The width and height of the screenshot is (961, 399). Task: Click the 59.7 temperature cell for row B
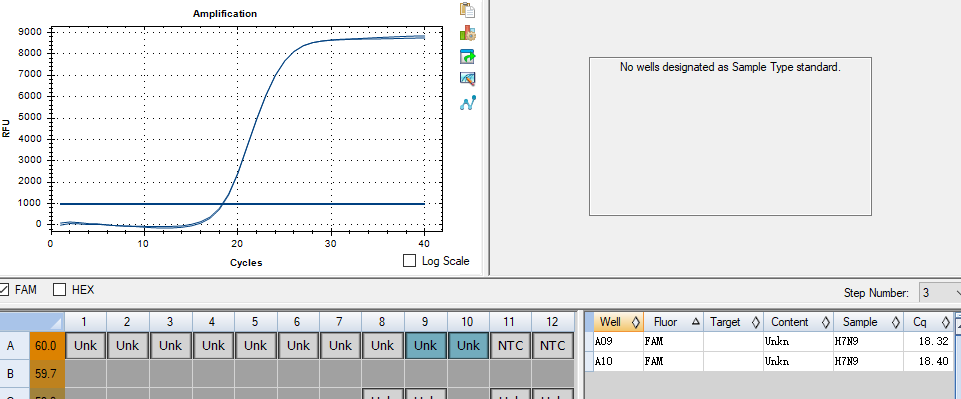47,373
